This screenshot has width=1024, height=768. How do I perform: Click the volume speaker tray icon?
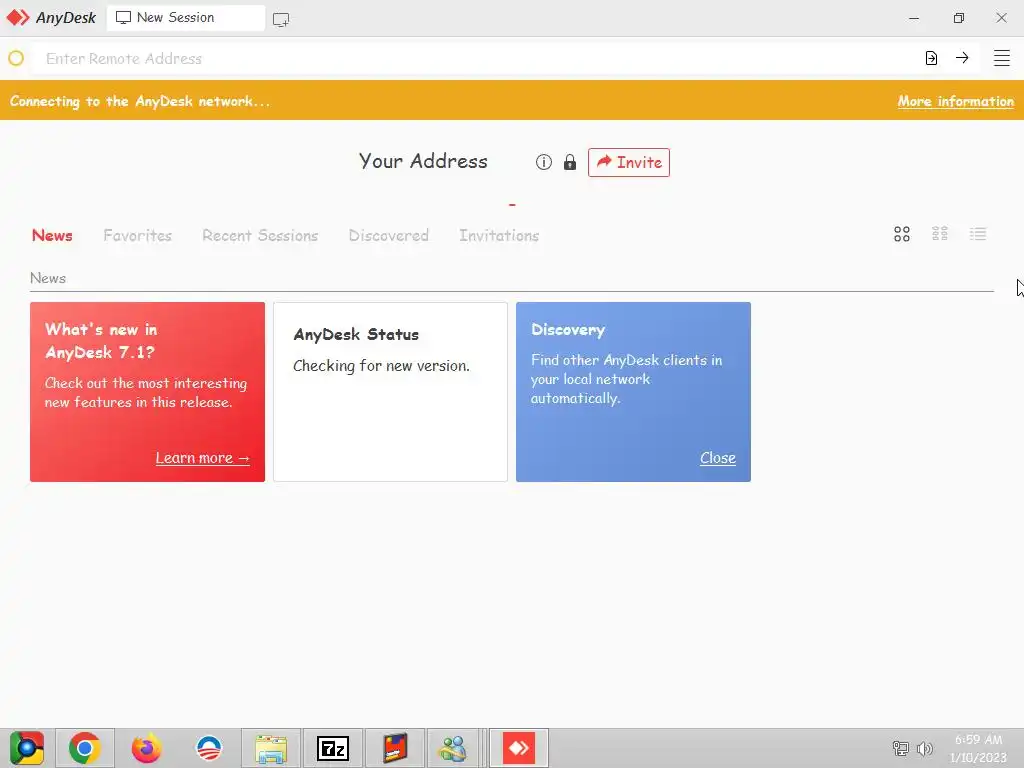925,748
